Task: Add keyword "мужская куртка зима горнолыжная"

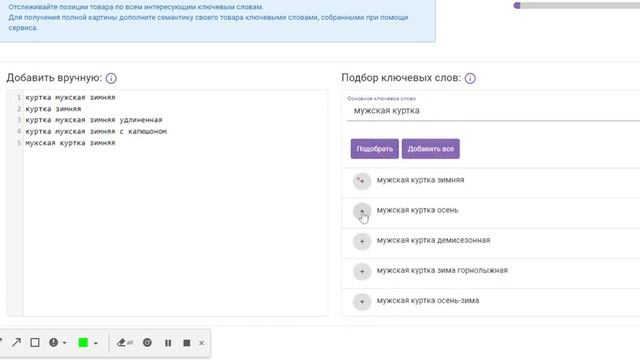Action: click(x=362, y=271)
